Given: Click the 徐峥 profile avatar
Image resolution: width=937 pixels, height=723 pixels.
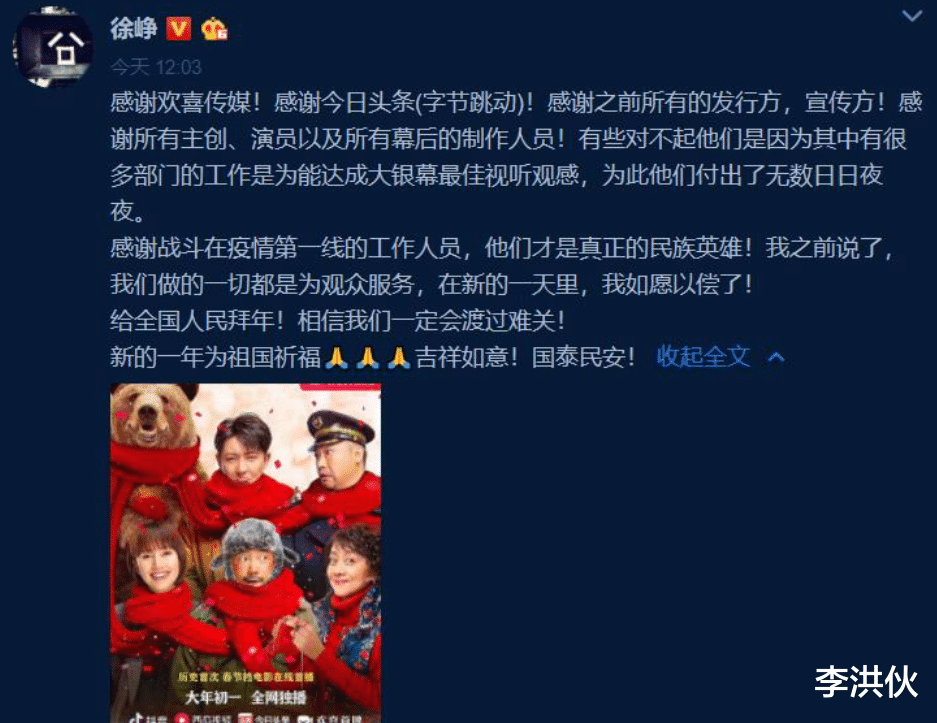Looking at the screenshot, I should coord(53,48).
